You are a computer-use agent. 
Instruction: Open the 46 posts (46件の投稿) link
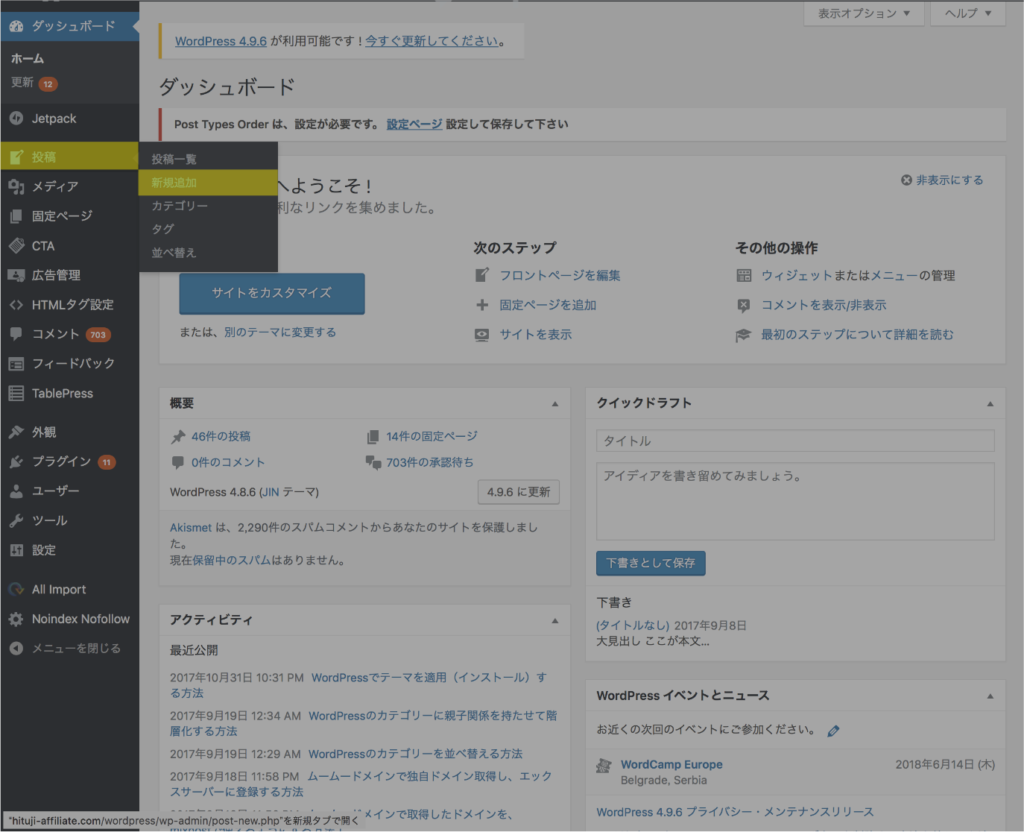(221, 436)
